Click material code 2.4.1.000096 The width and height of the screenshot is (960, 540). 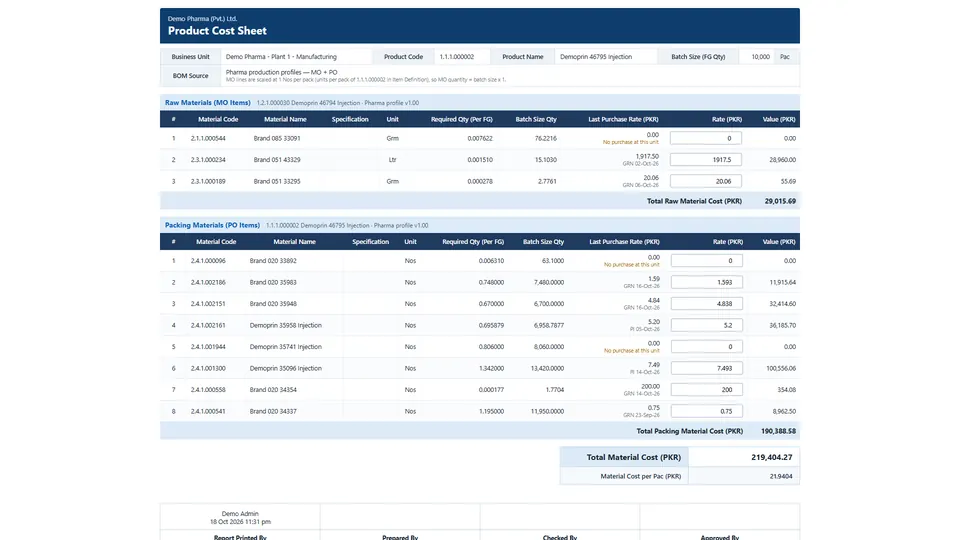(208, 261)
